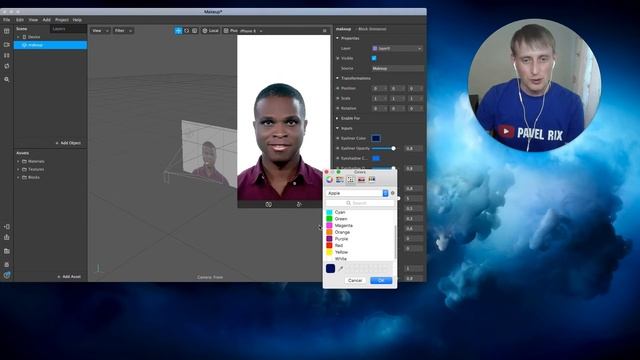Open the viewport View dropdown

(x=100, y=31)
